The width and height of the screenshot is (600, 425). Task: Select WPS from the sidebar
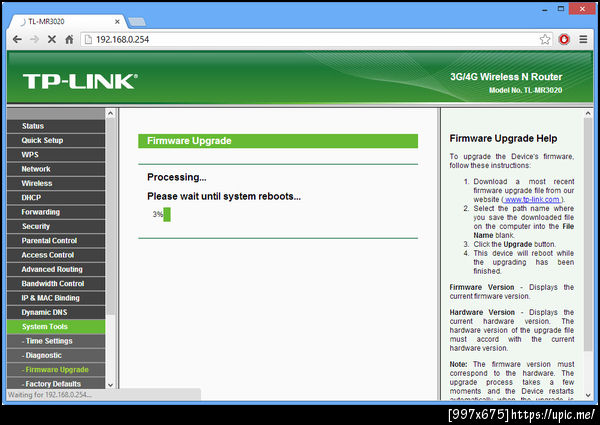click(56, 155)
